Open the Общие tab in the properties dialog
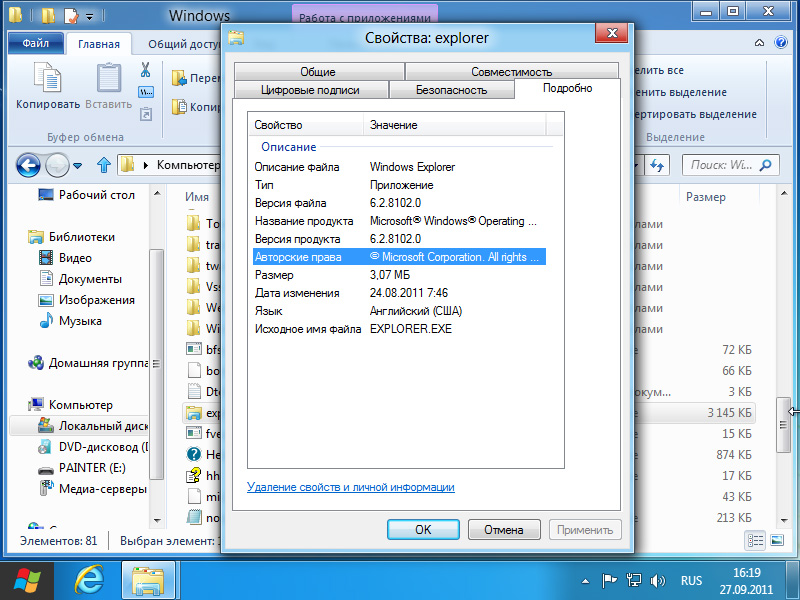 tap(318, 72)
